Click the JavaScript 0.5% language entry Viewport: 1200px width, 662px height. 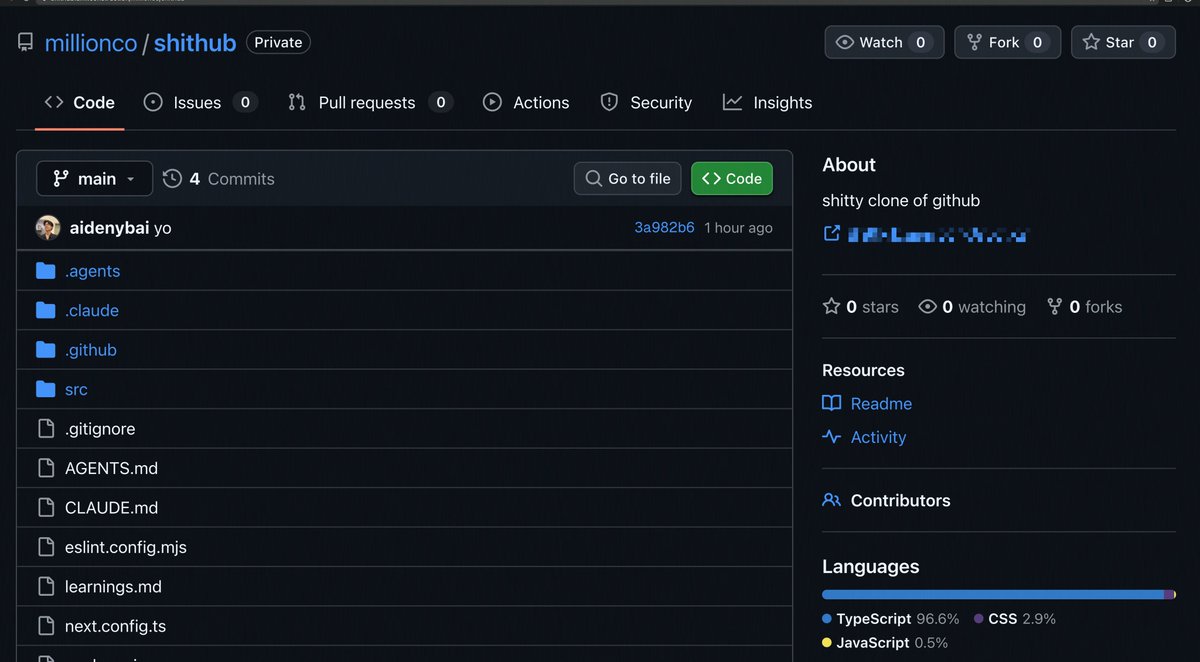click(x=885, y=643)
